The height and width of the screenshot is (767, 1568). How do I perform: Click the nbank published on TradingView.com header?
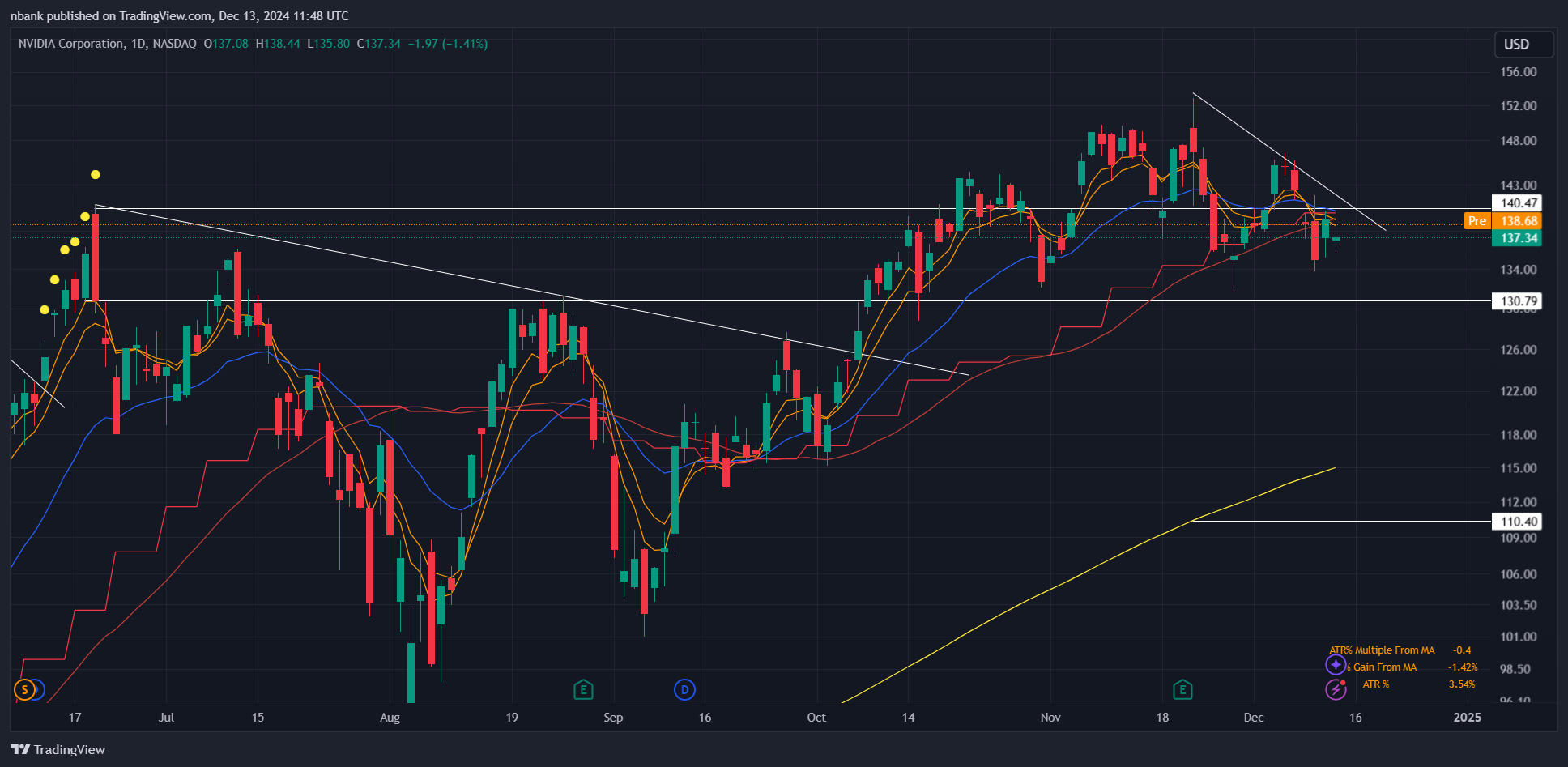[179, 15]
